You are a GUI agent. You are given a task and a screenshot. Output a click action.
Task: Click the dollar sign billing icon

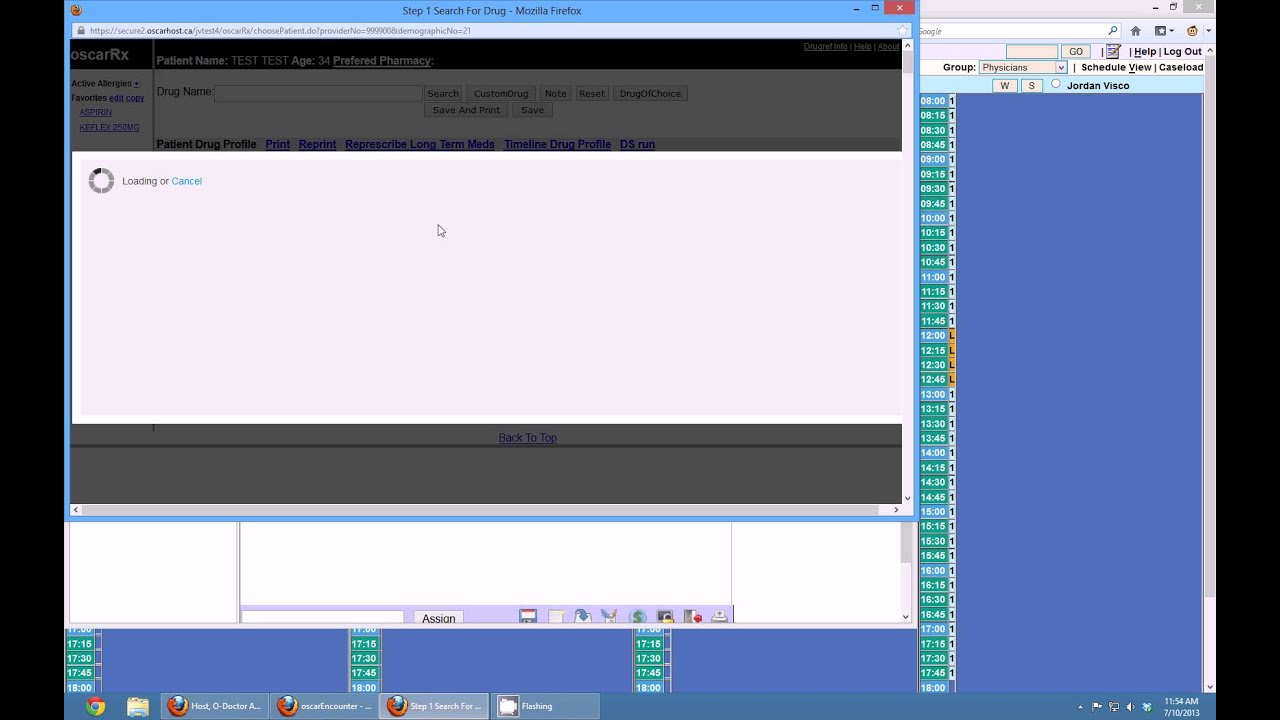(638, 617)
